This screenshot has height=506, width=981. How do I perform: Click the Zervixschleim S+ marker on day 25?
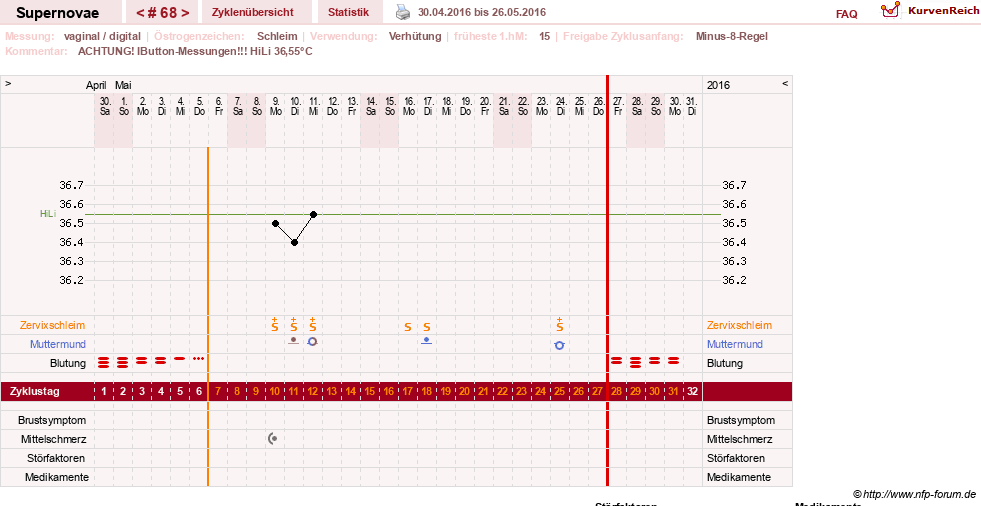(559, 325)
